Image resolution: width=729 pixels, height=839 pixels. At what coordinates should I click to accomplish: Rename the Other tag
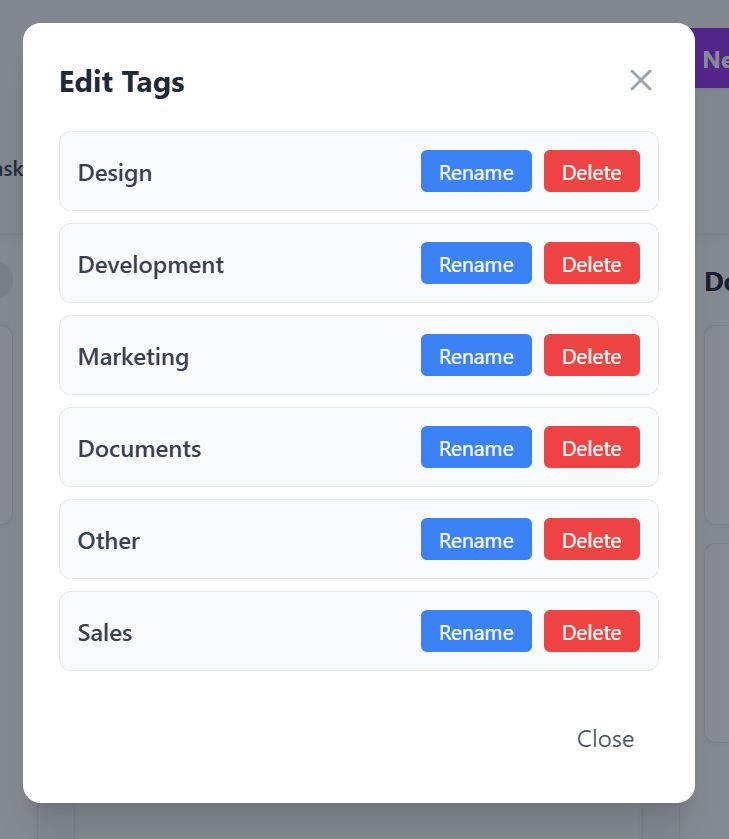pyautogui.click(x=476, y=540)
